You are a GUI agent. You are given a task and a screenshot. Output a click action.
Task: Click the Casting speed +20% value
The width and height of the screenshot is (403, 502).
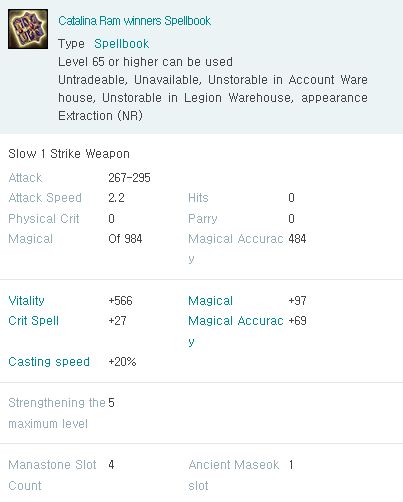coord(122,362)
